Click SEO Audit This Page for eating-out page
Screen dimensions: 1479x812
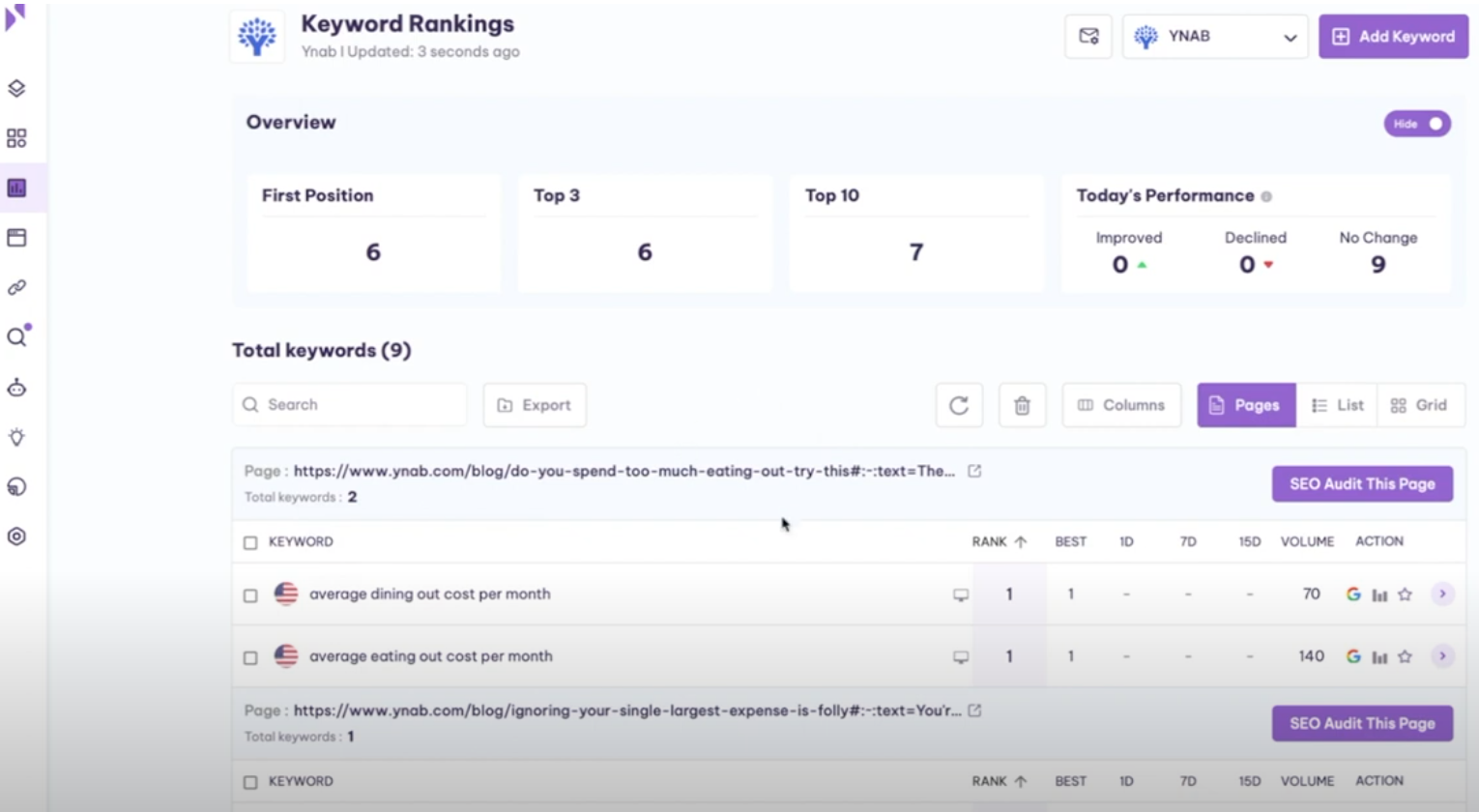coord(1362,483)
